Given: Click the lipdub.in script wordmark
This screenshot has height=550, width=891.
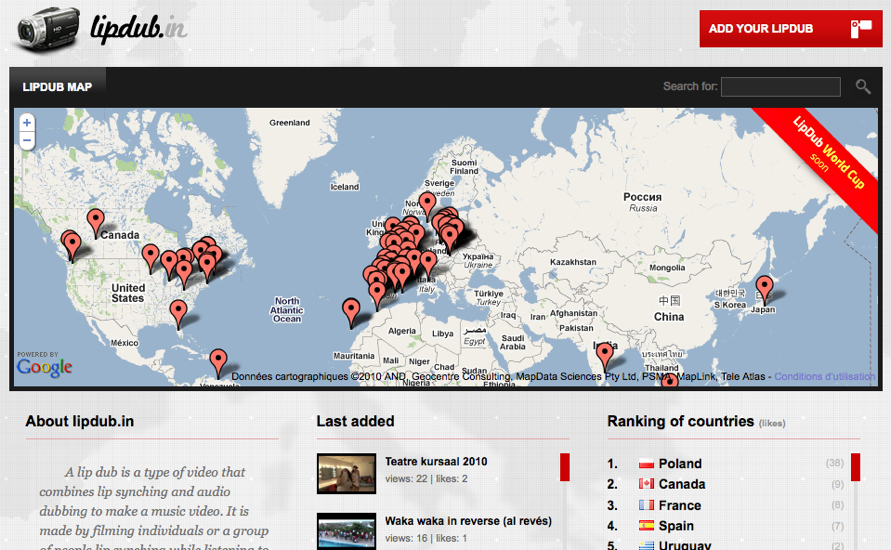Looking at the screenshot, I should tap(139, 27).
